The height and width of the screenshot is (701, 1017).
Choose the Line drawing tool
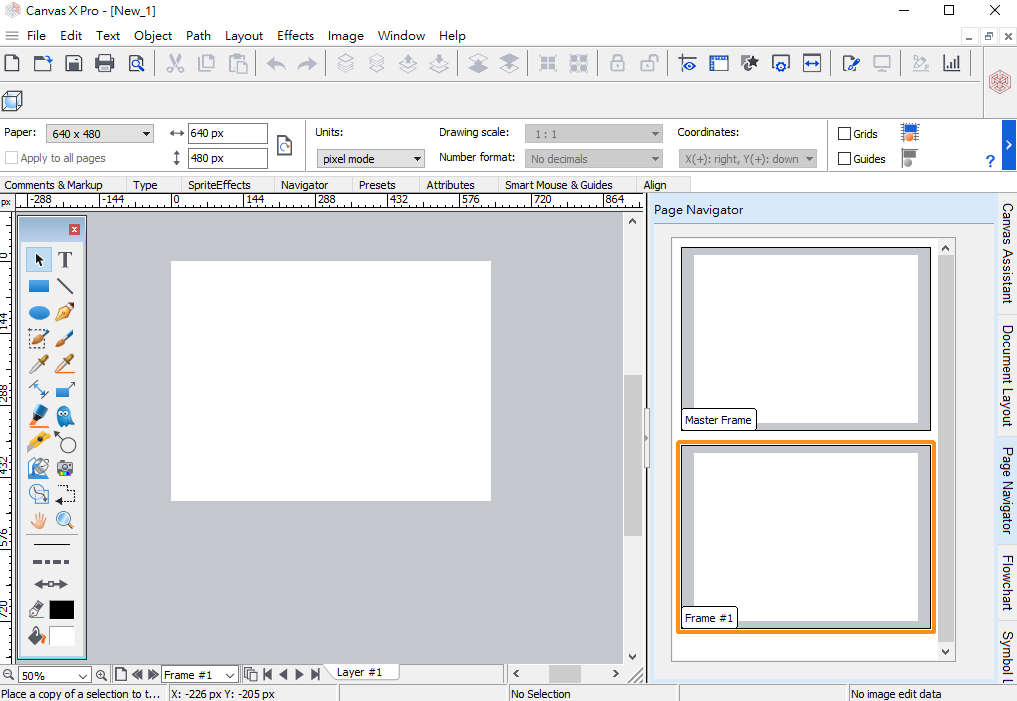coord(65,286)
